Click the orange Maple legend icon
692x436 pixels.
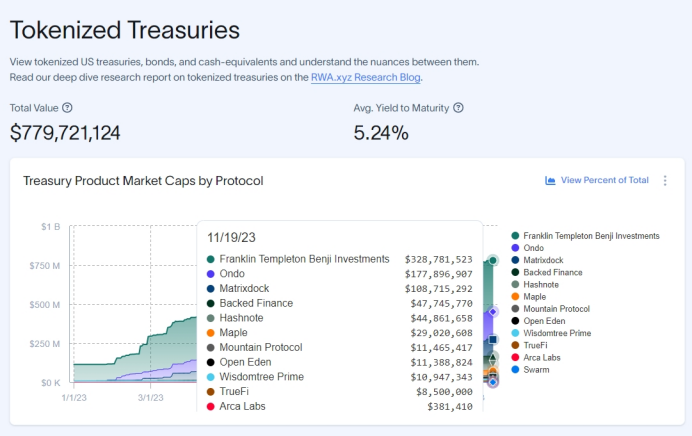tap(514, 296)
